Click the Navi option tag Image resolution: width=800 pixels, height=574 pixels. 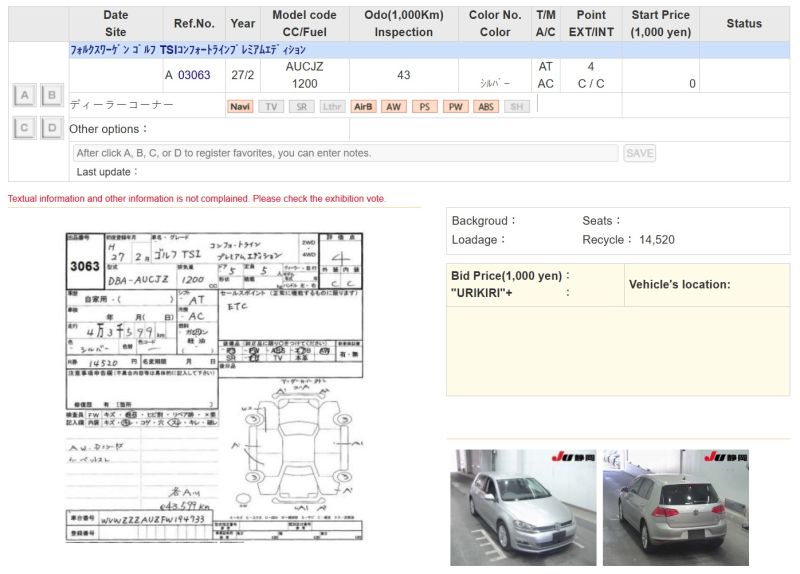click(x=240, y=107)
